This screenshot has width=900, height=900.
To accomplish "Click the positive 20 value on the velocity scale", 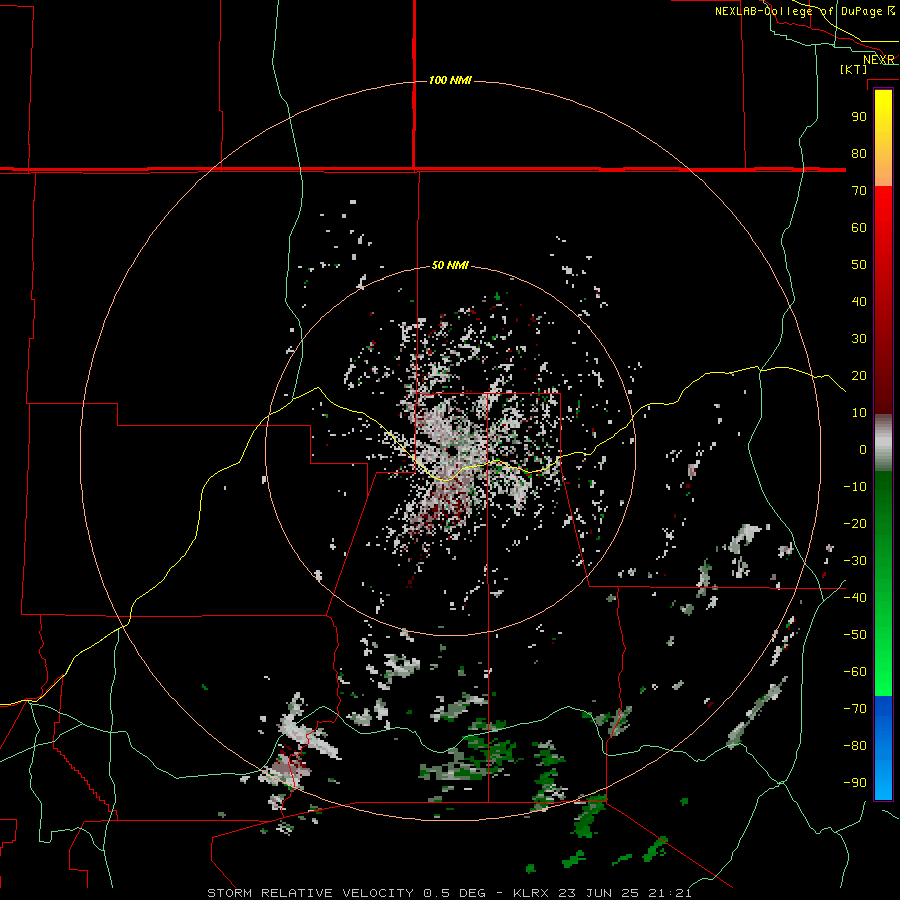I will 859,376.
